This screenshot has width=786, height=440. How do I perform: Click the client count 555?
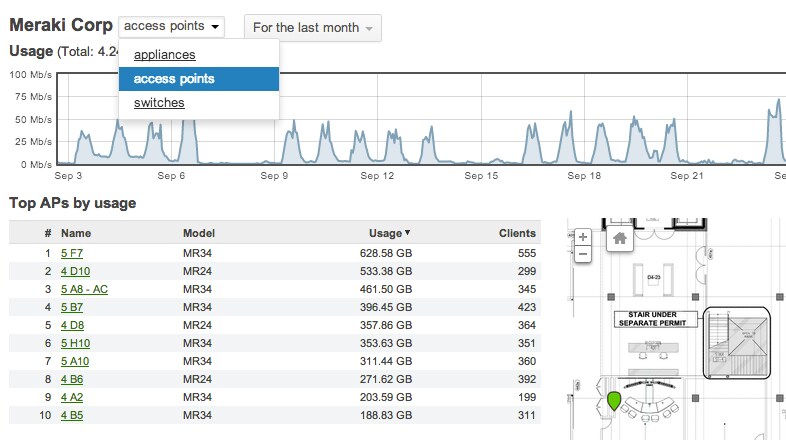[527, 253]
